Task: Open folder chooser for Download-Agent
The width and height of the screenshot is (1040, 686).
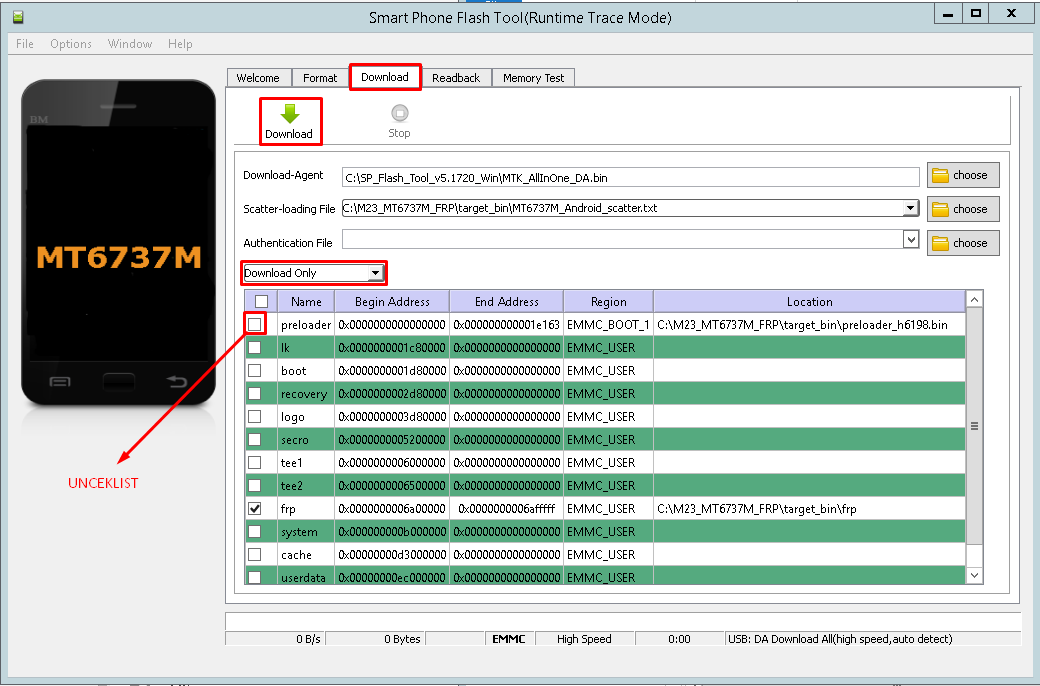Action: click(x=961, y=175)
